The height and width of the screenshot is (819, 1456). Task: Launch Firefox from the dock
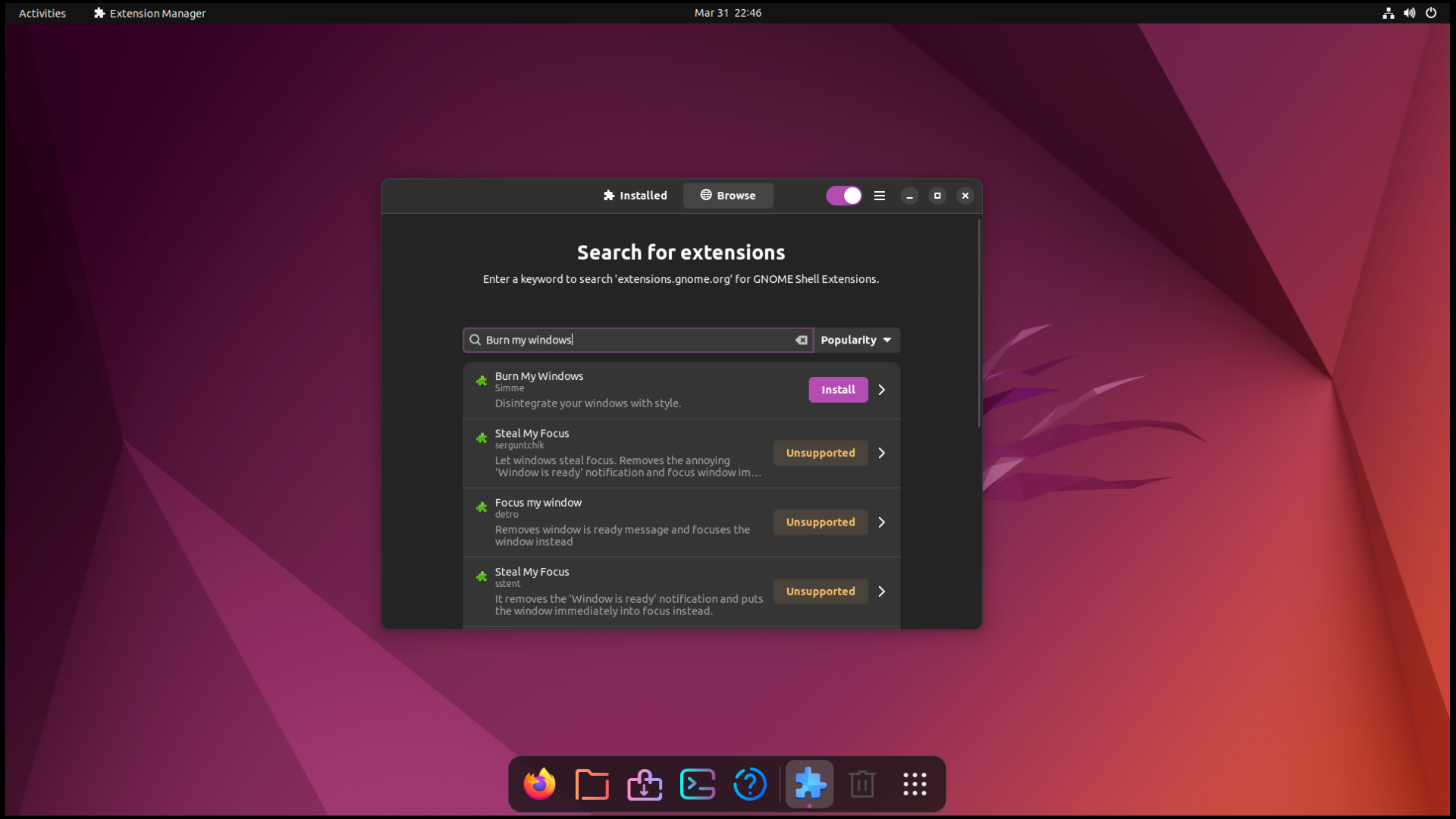click(539, 784)
